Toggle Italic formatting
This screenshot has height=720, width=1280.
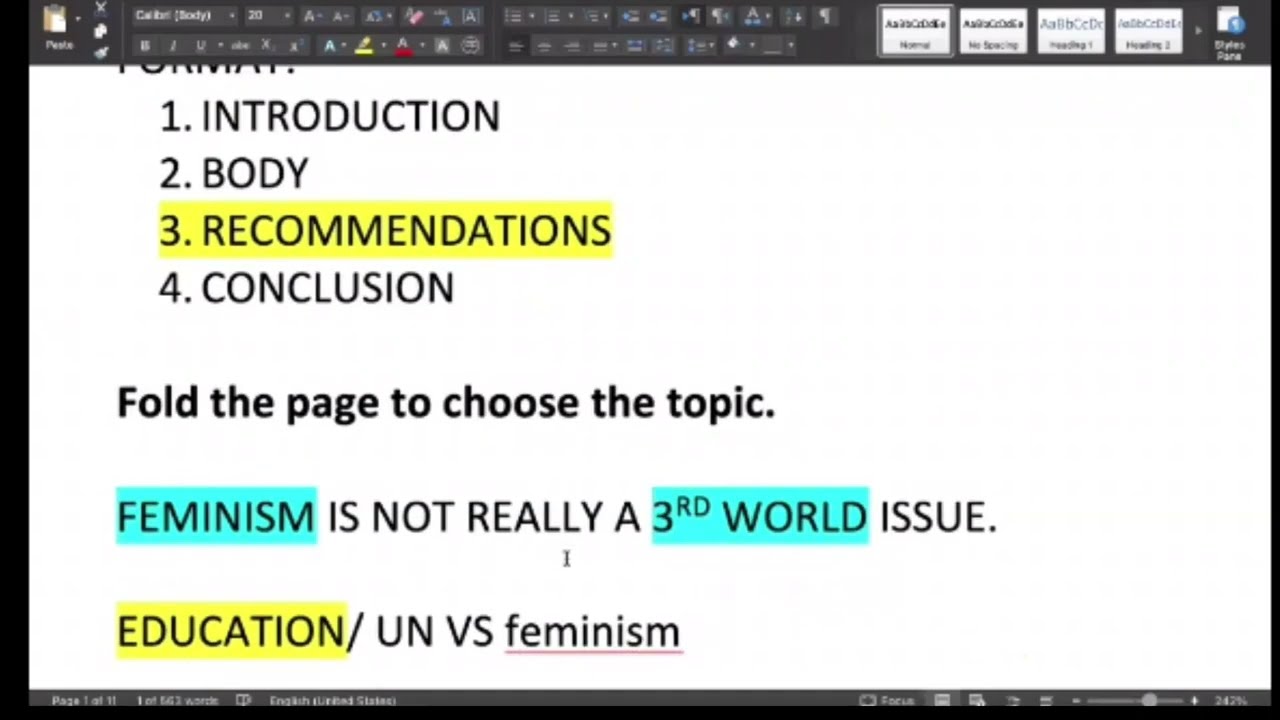(173, 46)
